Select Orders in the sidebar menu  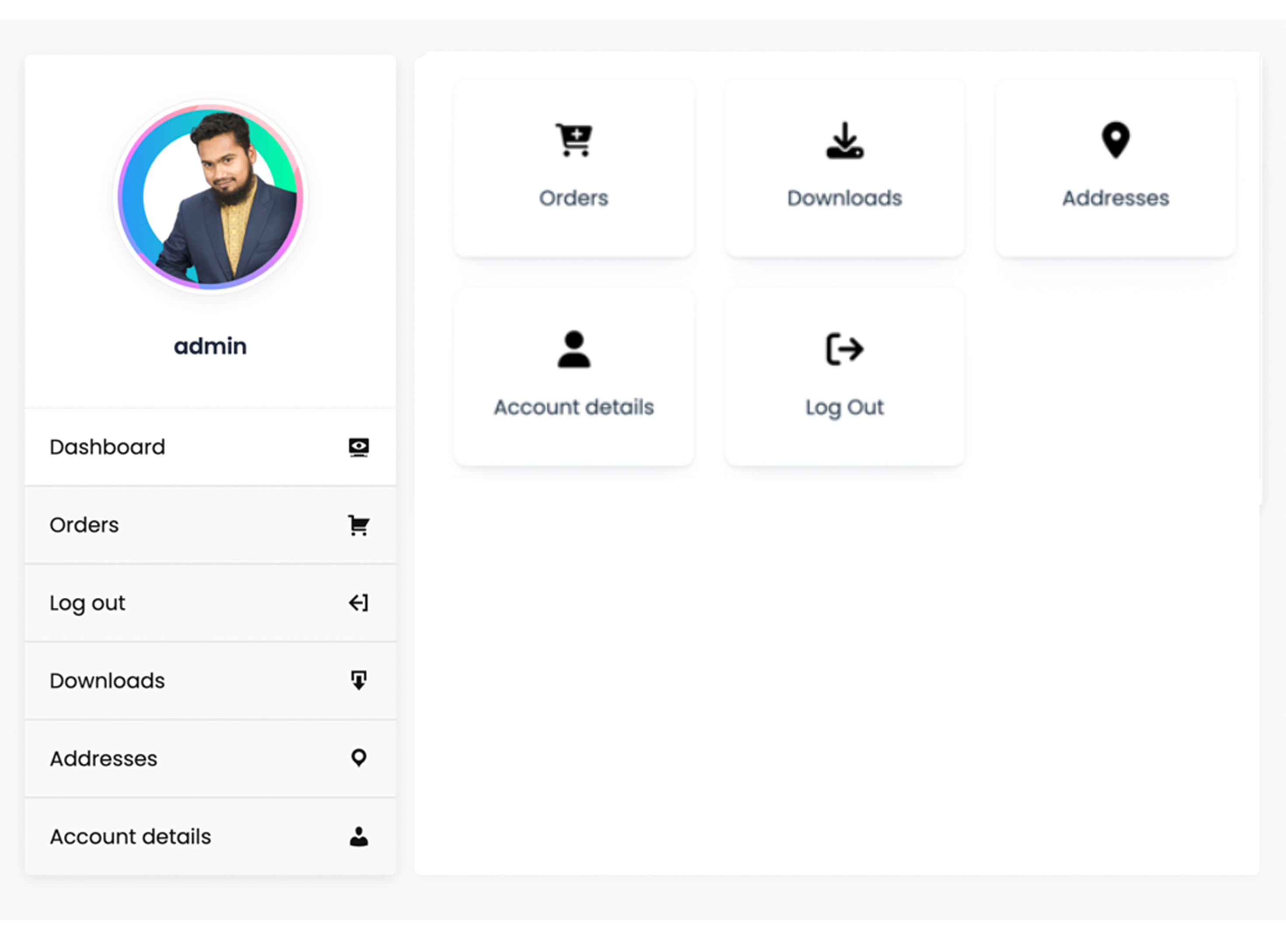click(x=84, y=525)
